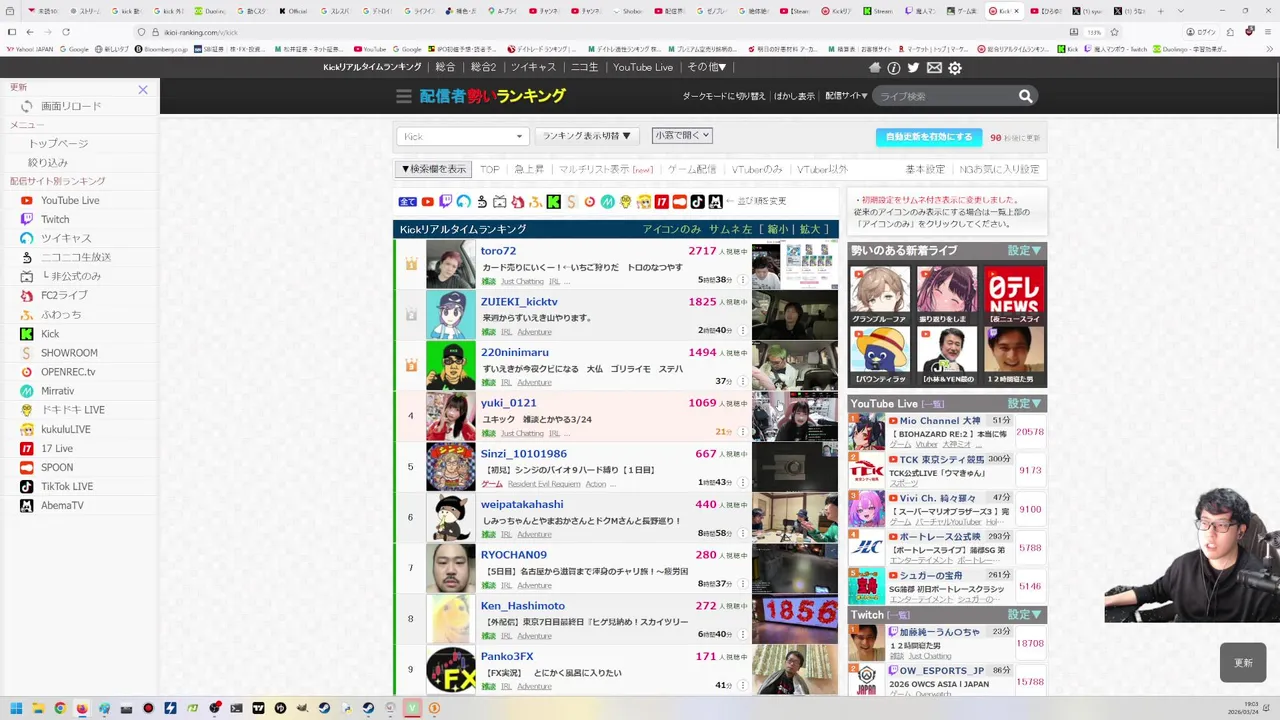Viewport: 1280px width, 720px height.
Task: Open the info icon in header
Action: [x=894, y=68]
